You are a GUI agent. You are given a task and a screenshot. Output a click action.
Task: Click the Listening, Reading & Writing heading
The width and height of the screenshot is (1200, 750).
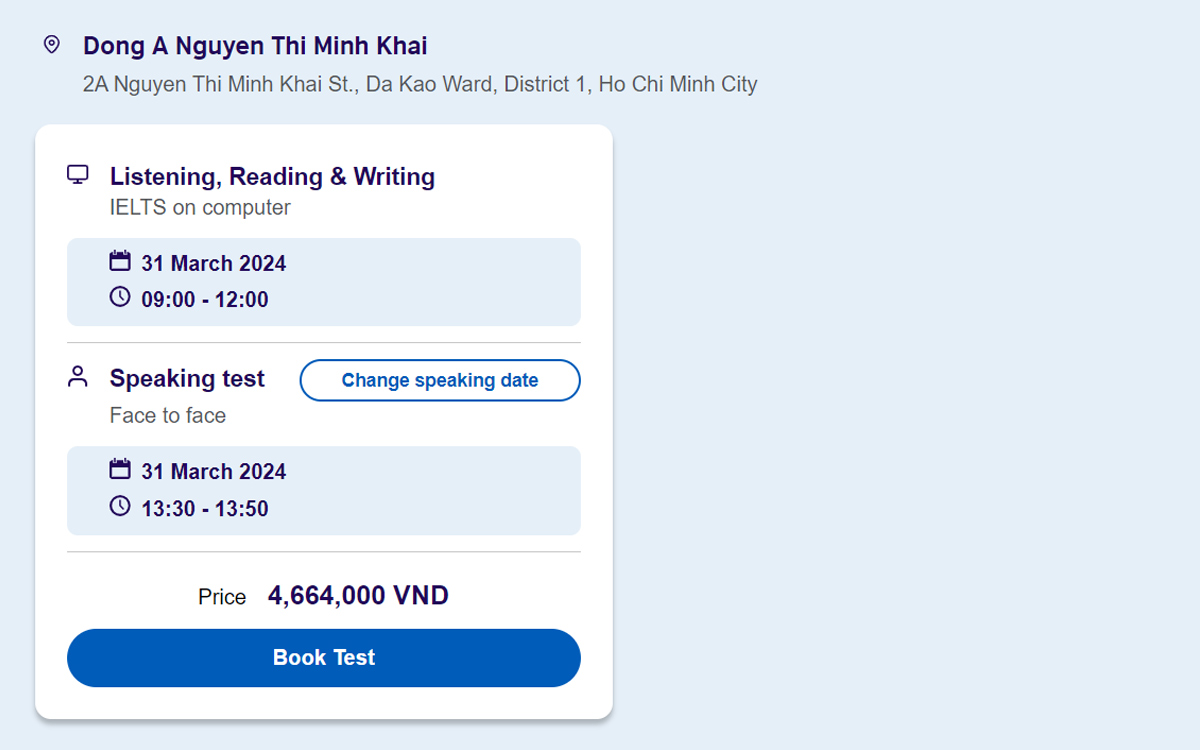pos(272,176)
